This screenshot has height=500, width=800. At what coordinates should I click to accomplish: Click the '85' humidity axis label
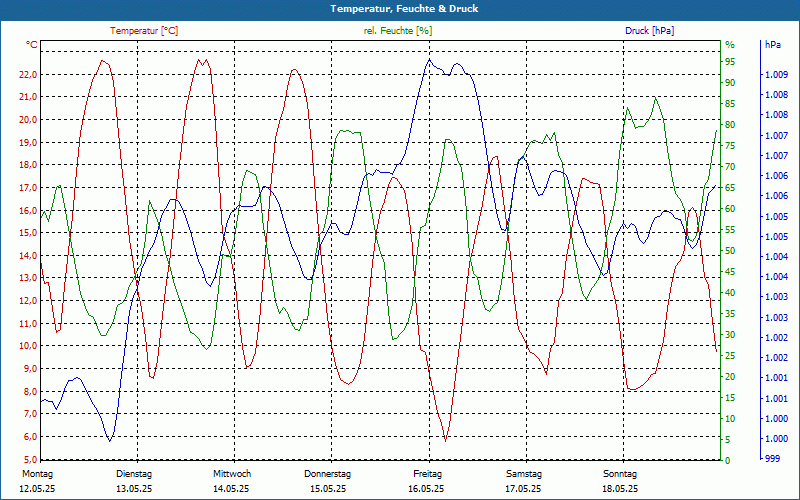(x=730, y=104)
